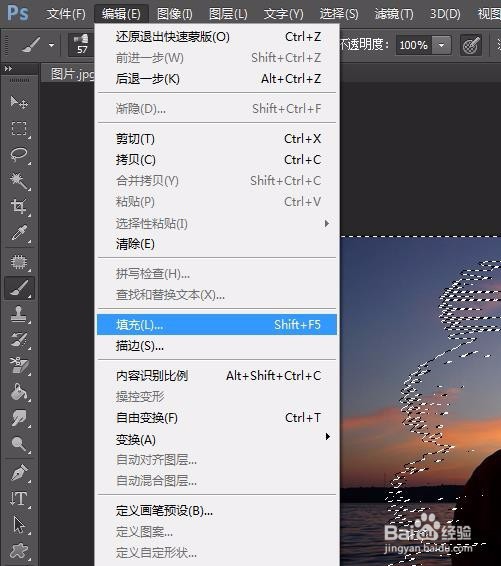This screenshot has width=501, height=566.
Task: Choose 剪切(T) from Edit menu
Action: pos(217,139)
